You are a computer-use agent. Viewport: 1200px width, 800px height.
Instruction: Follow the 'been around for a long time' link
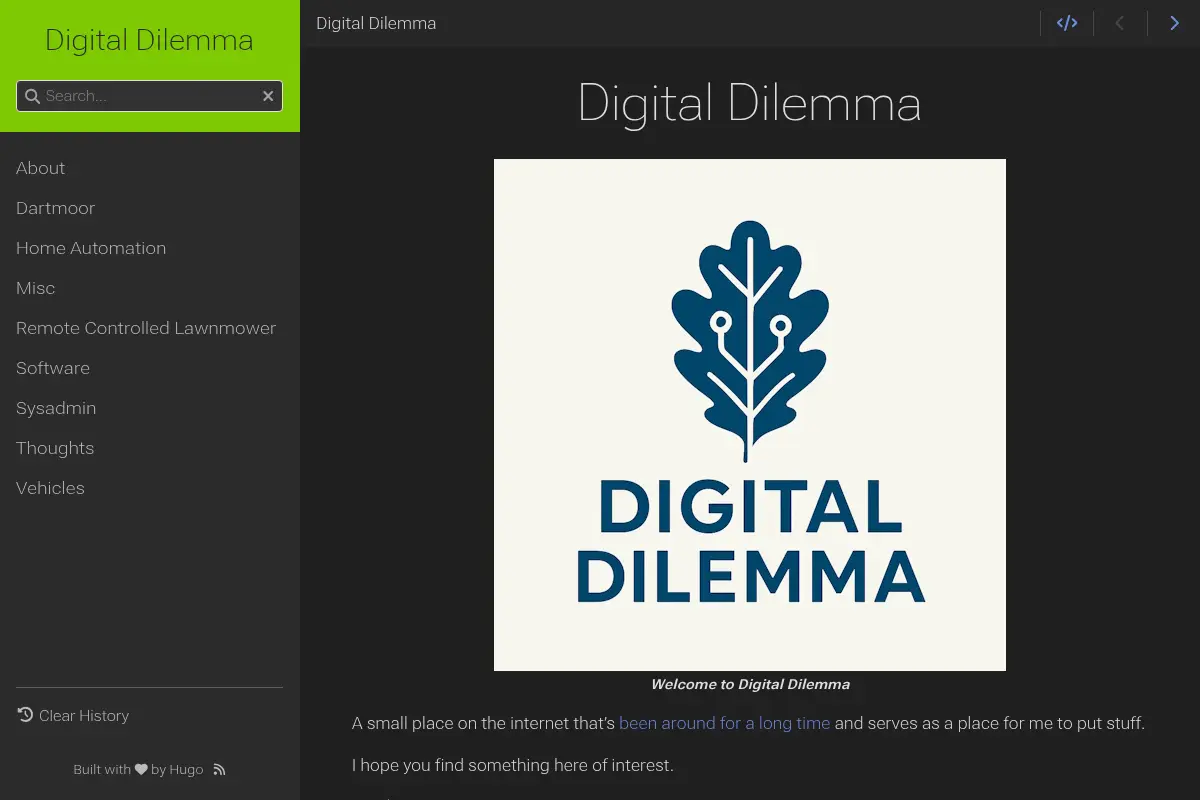(x=724, y=723)
